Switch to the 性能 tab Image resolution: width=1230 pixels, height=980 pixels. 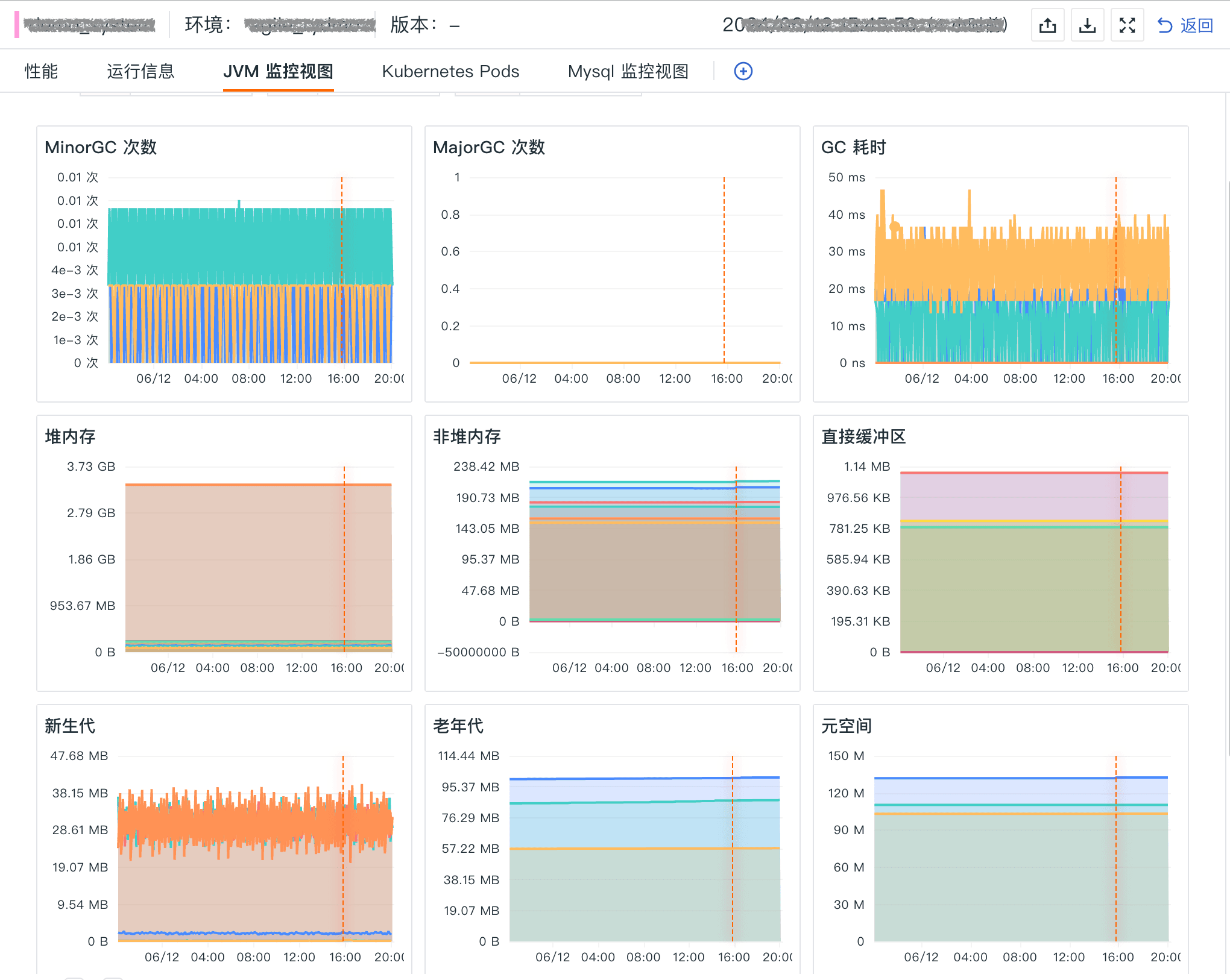pyautogui.click(x=41, y=71)
